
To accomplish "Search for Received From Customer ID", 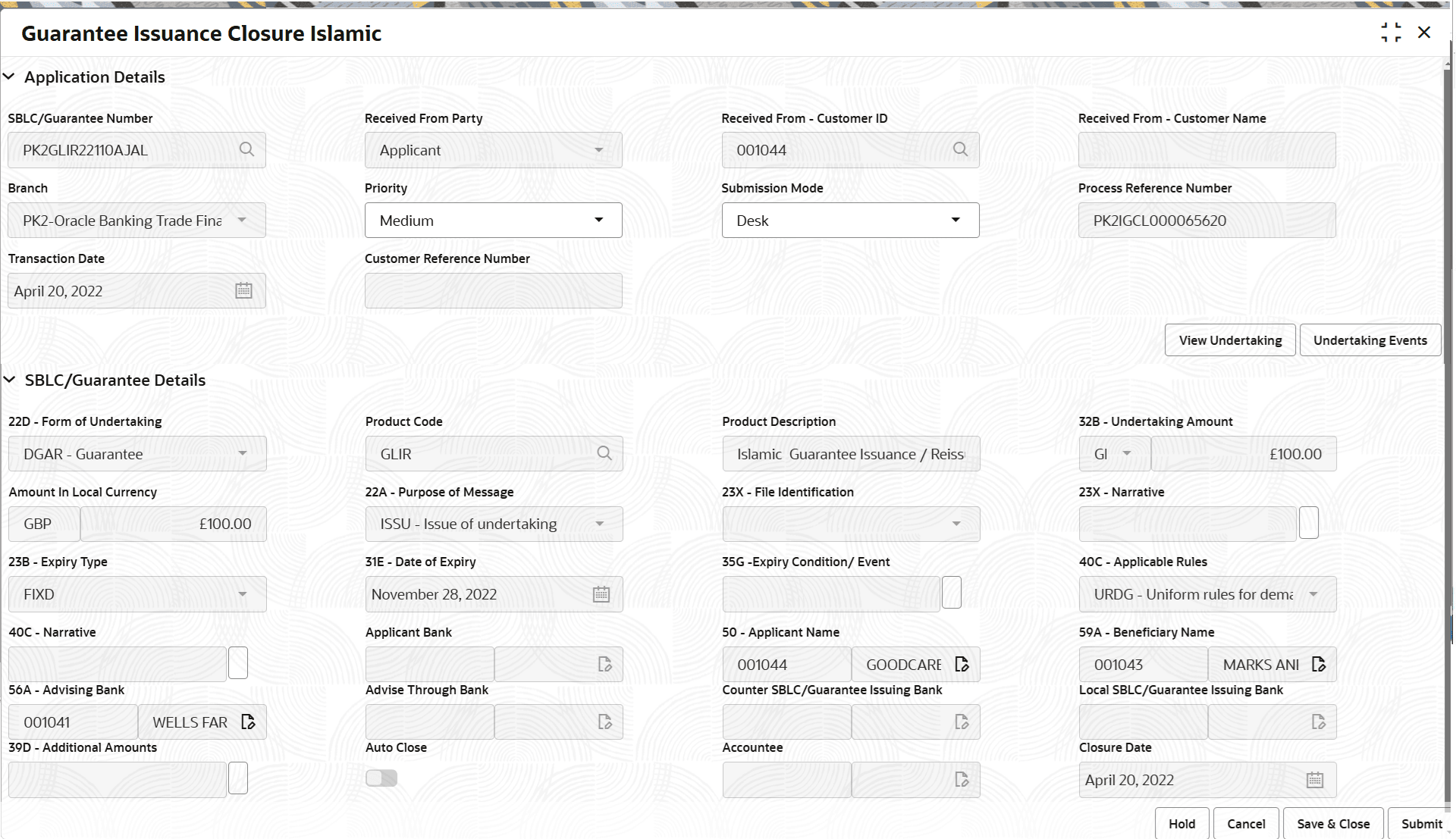I will coord(960,149).
